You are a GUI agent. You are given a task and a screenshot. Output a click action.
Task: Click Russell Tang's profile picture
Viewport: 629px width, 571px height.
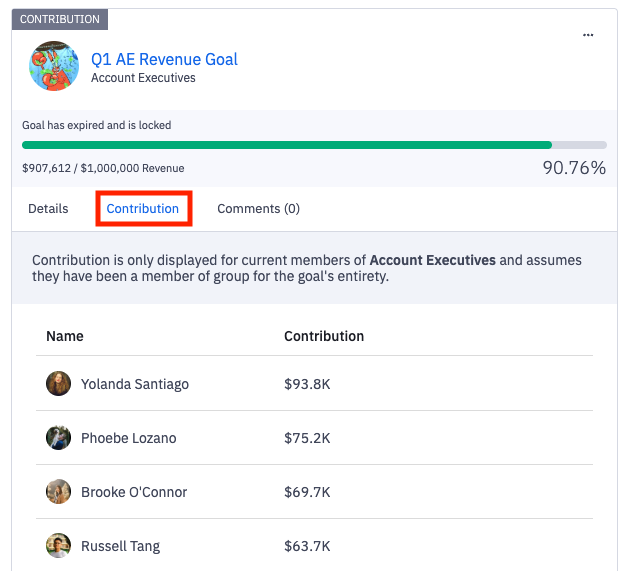tap(59, 545)
